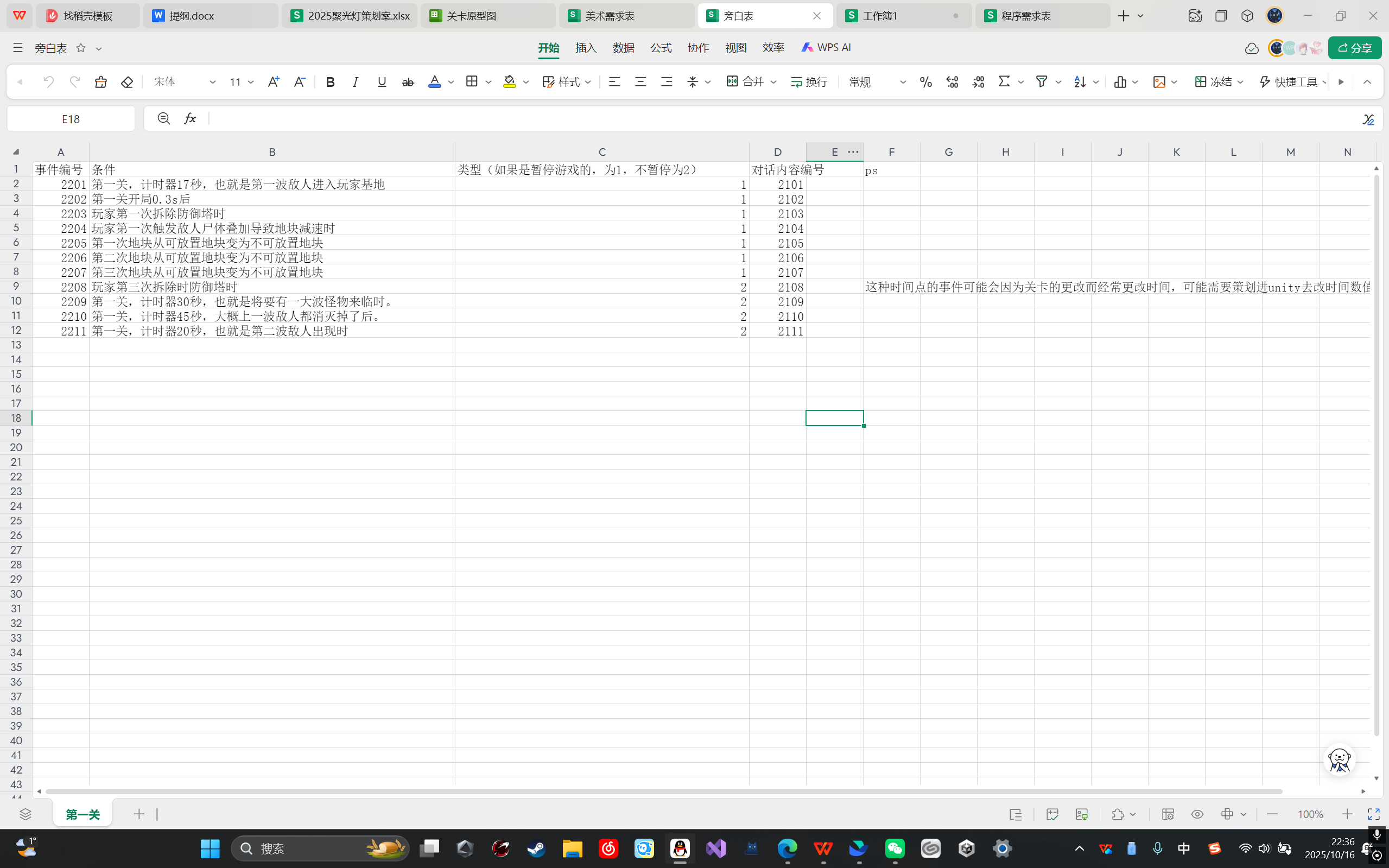1389x868 pixels.
Task: Click the green 分享 share button
Action: coord(1355,48)
